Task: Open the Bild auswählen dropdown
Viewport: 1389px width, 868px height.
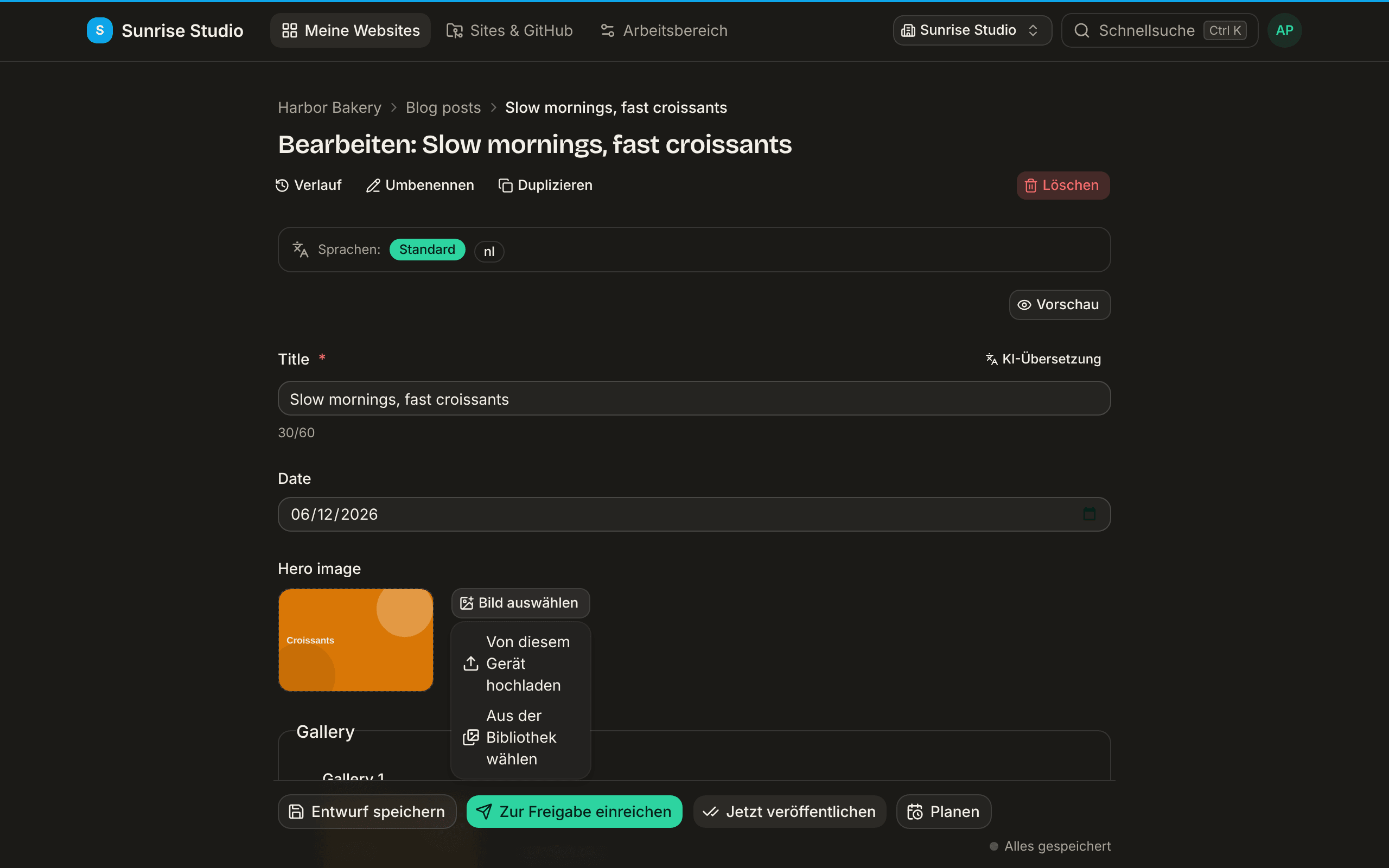Action: (520, 603)
